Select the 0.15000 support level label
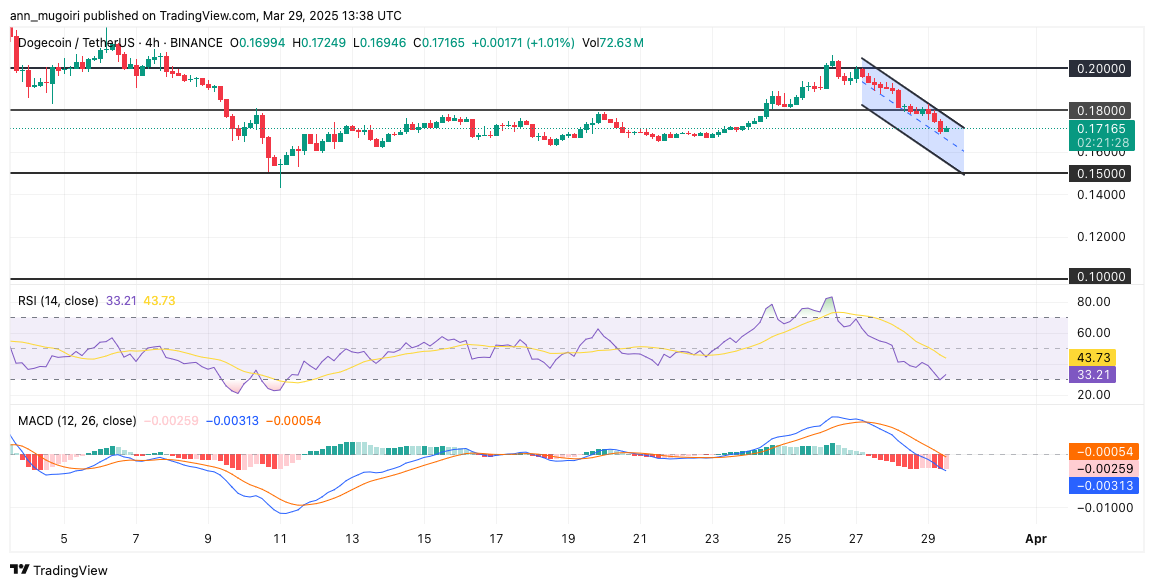1154x587 pixels. point(1100,173)
